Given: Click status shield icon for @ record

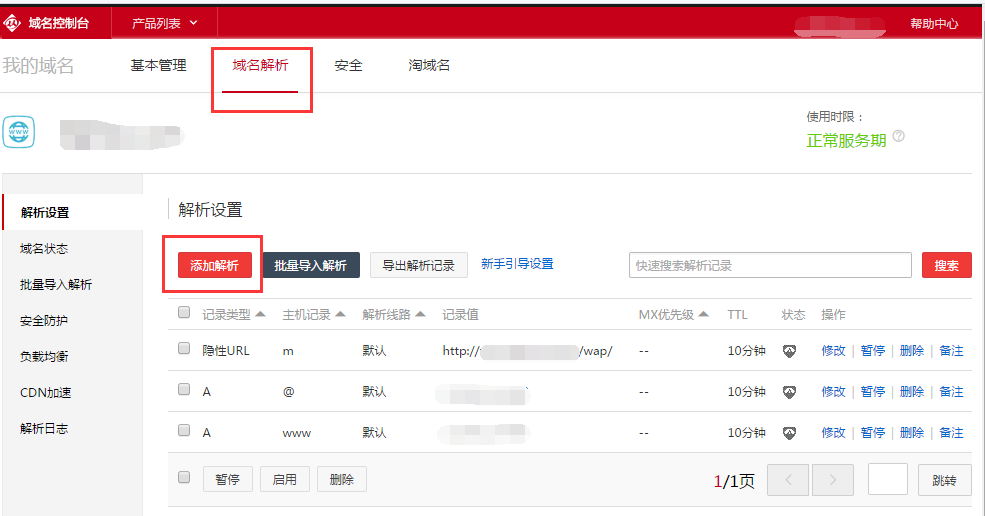Looking at the screenshot, I should coord(789,392).
